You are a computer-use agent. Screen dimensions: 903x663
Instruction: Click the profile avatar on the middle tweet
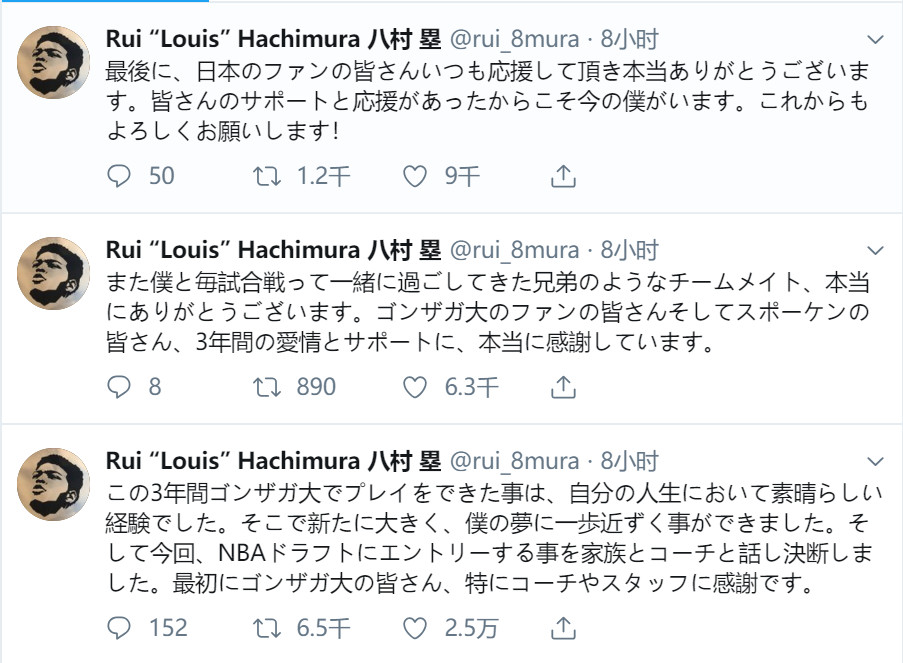tap(52, 271)
